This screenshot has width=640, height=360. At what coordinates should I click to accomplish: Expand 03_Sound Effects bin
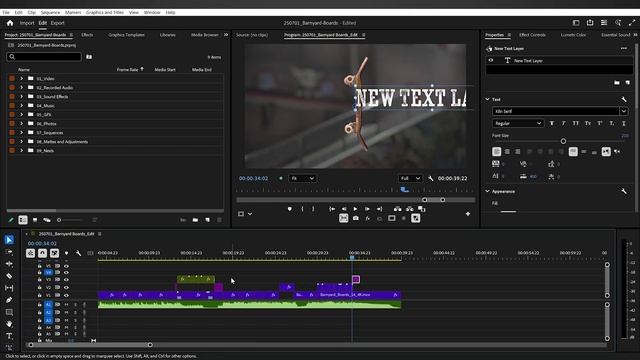click(x=22, y=97)
